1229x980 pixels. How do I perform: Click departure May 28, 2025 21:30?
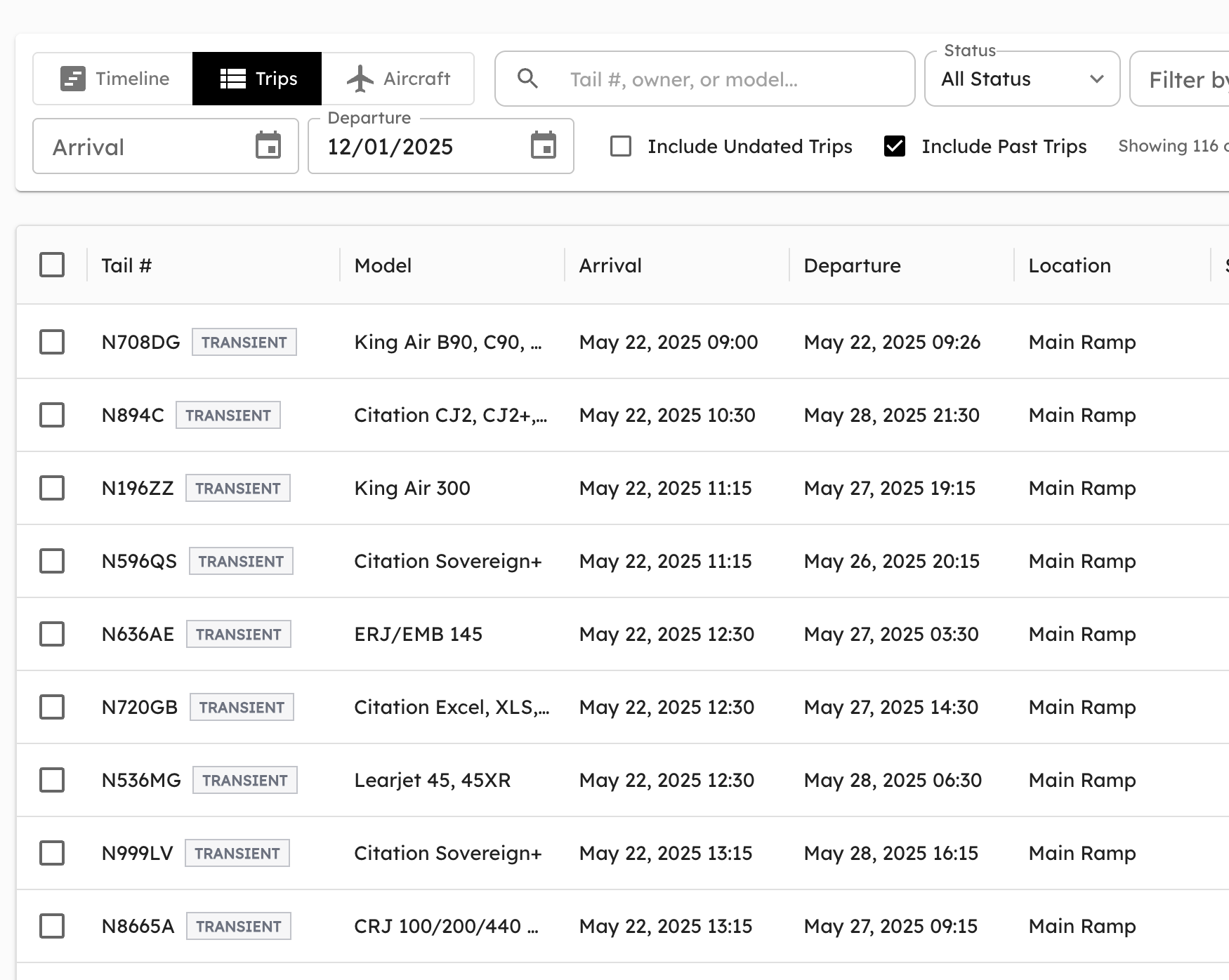(x=892, y=415)
